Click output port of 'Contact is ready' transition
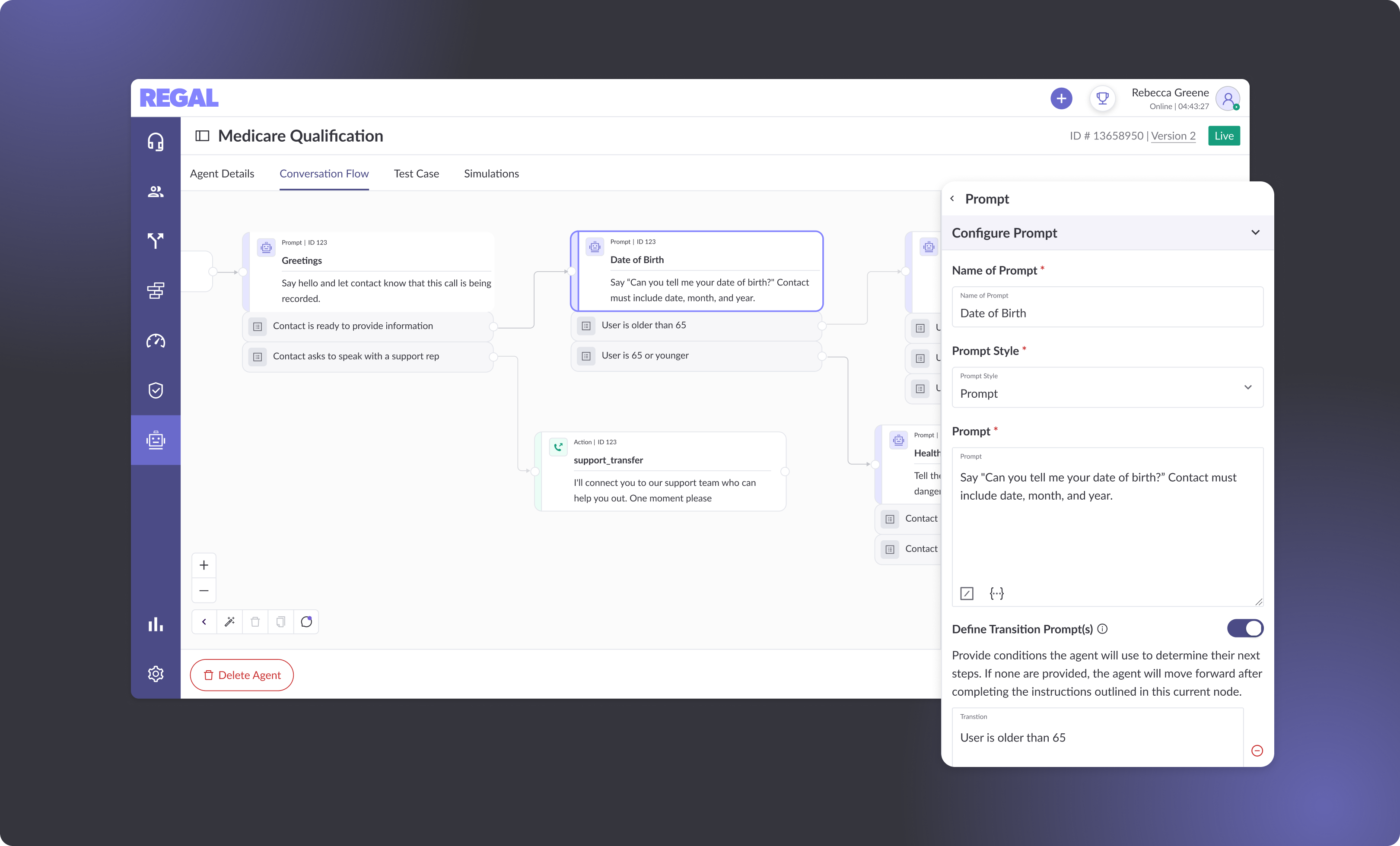This screenshot has height=846, width=1400. coord(493,326)
